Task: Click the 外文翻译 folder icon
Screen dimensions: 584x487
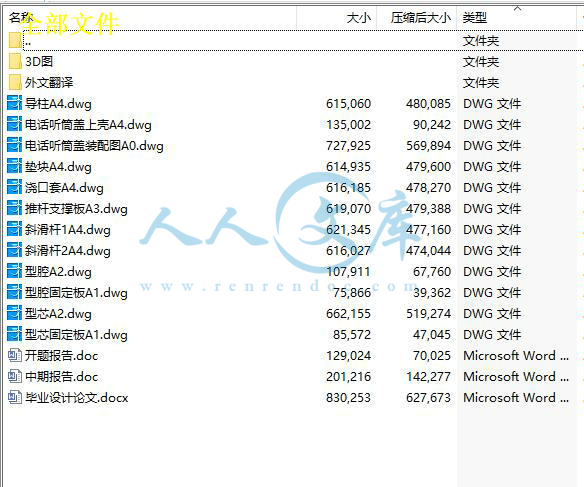Action: coord(15,82)
